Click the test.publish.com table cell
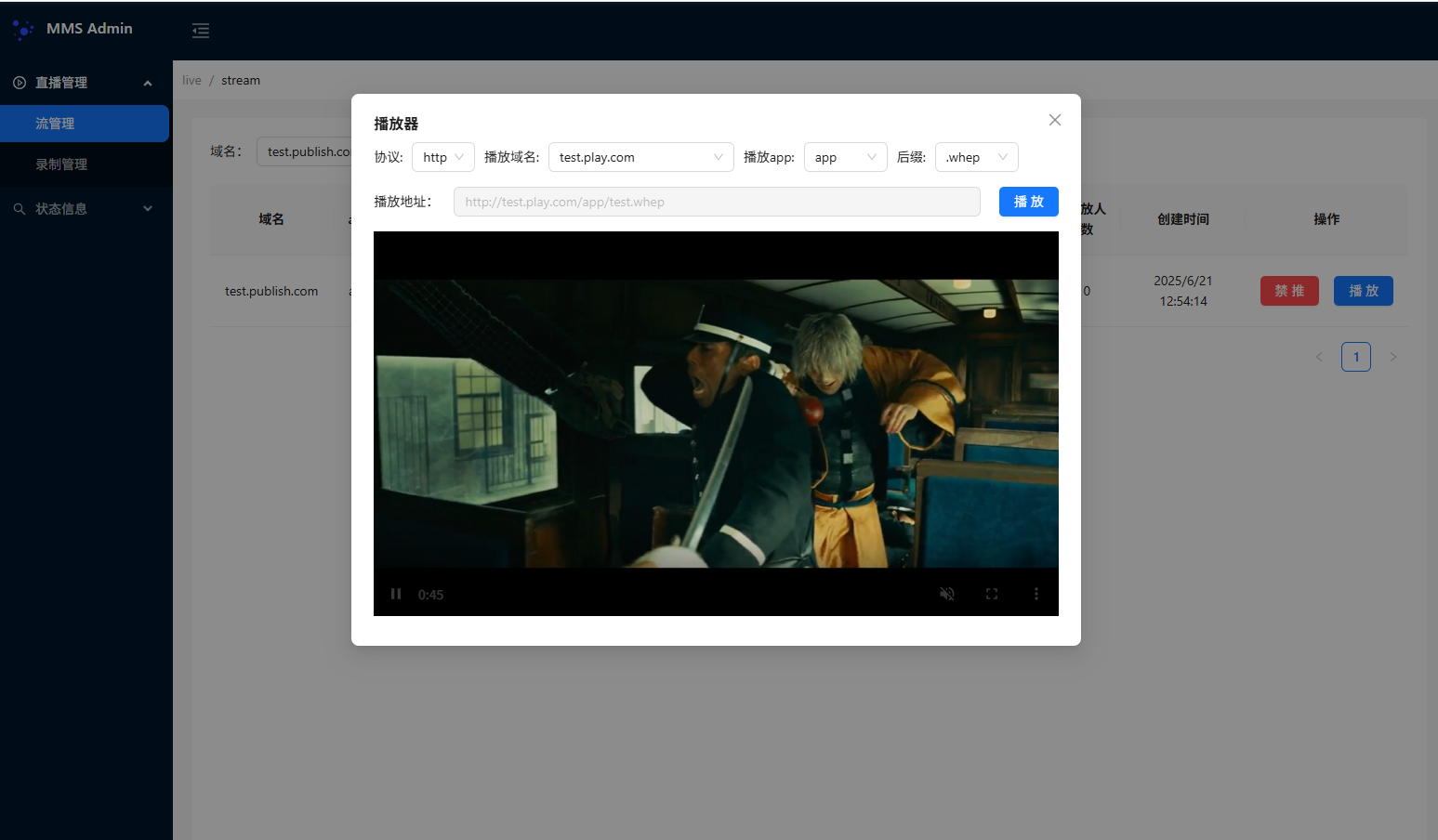This screenshot has width=1438, height=840. pos(271,291)
